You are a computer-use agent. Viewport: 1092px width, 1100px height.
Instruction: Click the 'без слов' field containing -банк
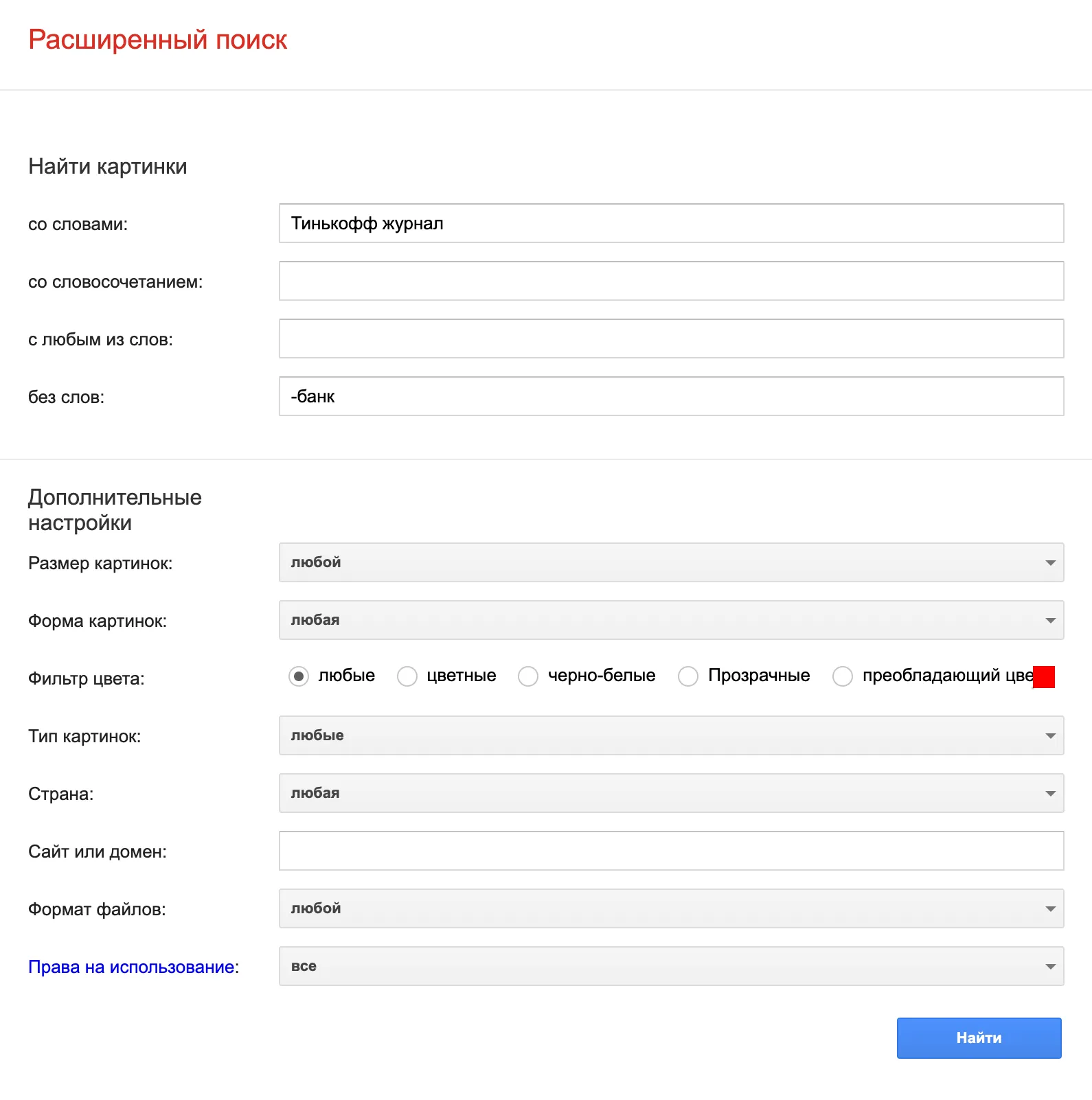point(671,396)
